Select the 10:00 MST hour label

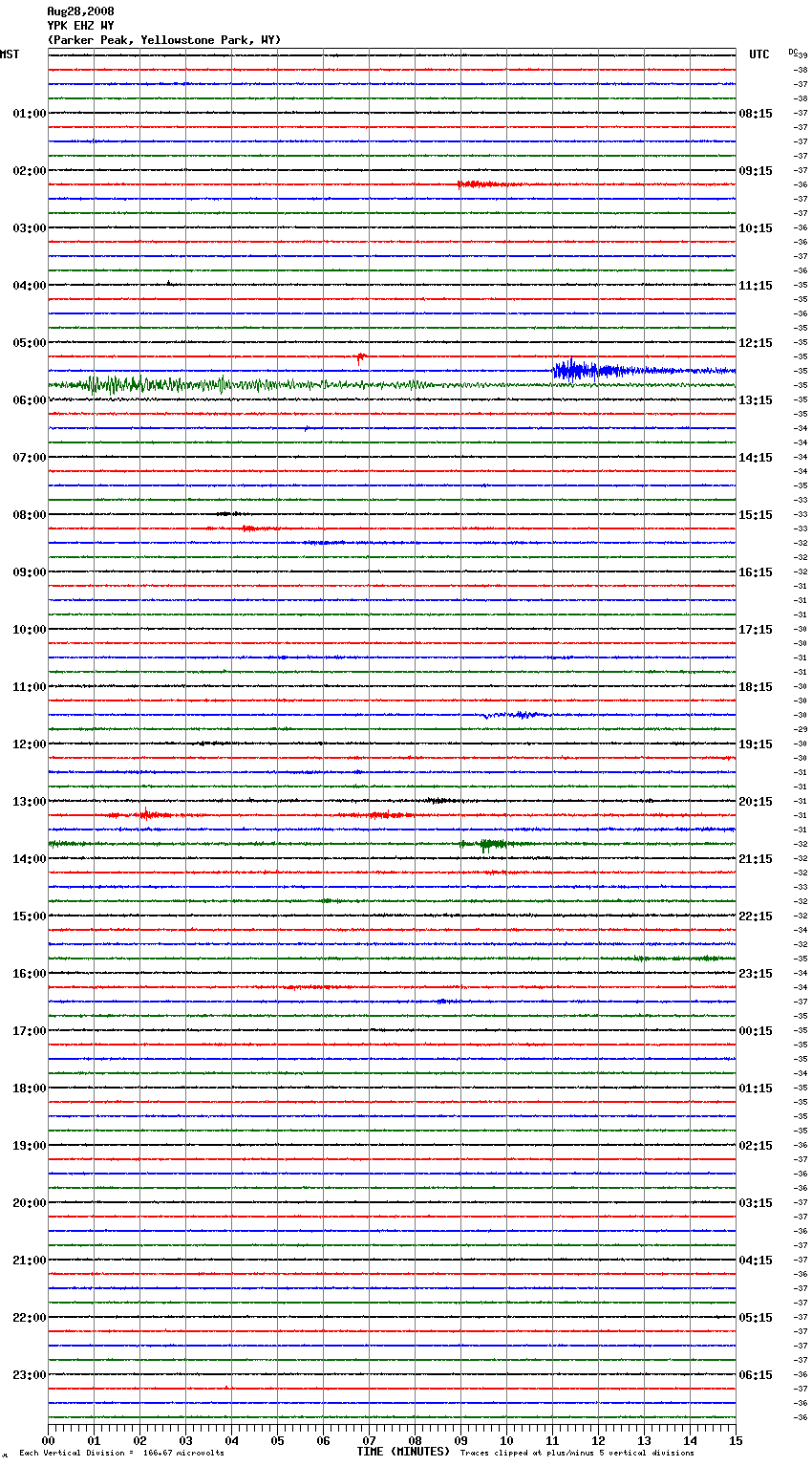click(30, 630)
